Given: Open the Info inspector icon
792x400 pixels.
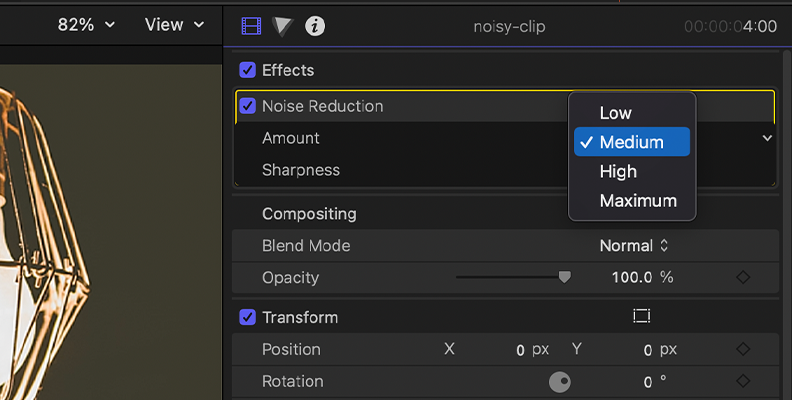Looking at the screenshot, I should 315,26.
